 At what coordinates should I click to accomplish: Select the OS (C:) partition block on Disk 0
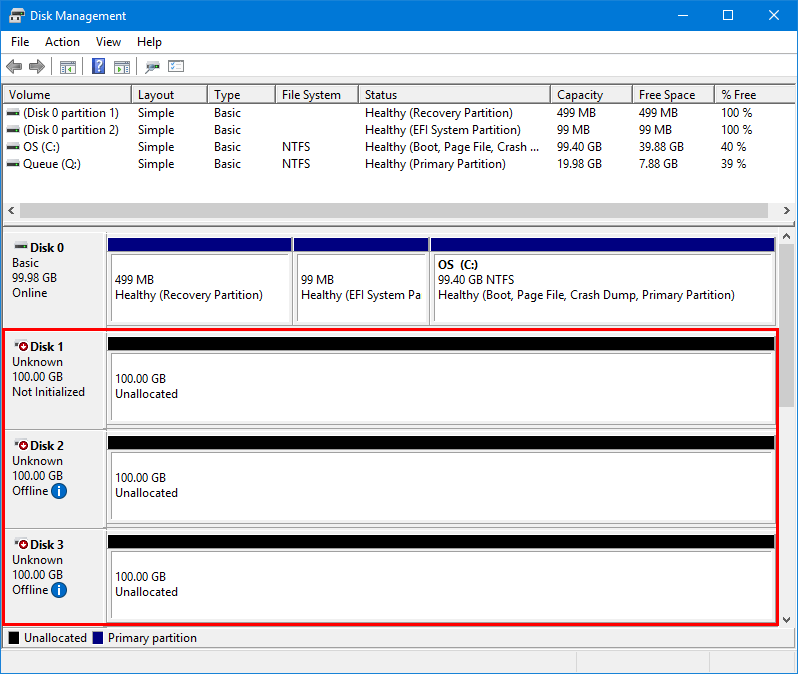[602, 287]
